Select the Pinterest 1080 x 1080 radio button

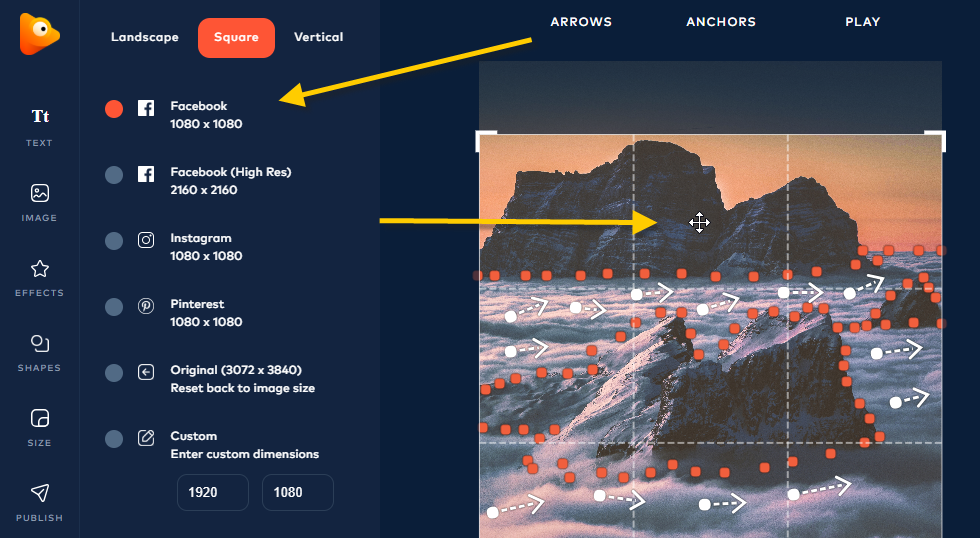click(114, 307)
